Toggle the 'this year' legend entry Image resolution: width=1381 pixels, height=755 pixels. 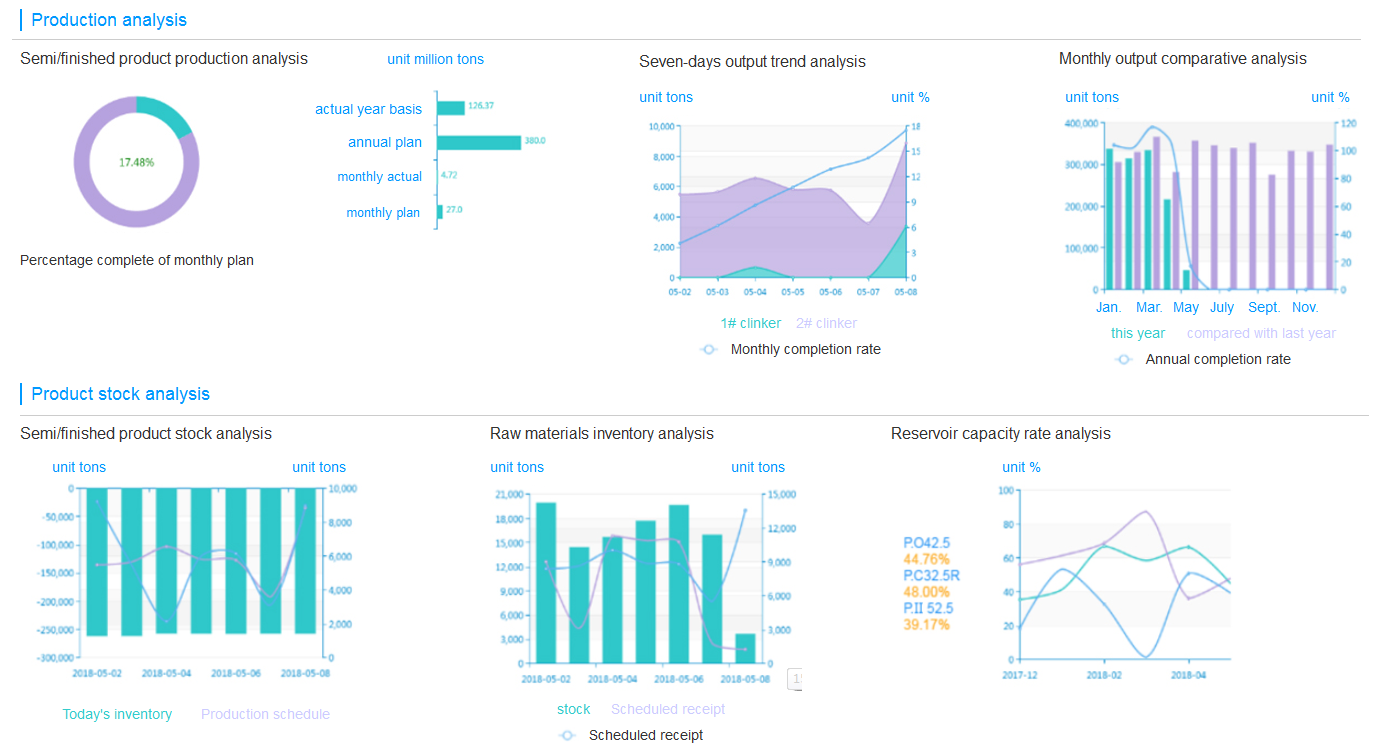click(x=1137, y=333)
